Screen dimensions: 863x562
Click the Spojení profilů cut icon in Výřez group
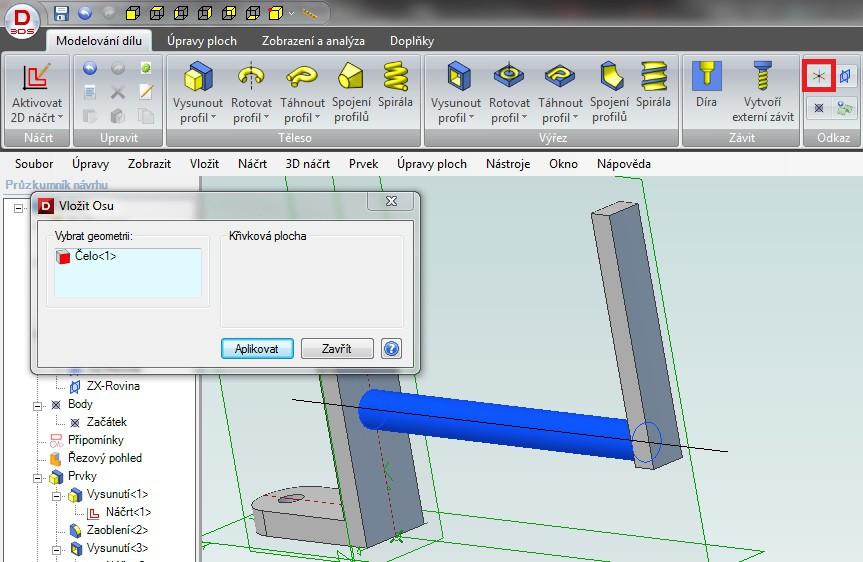[610, 76]
